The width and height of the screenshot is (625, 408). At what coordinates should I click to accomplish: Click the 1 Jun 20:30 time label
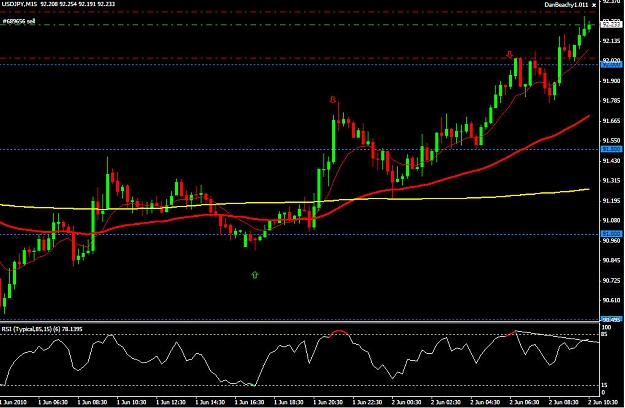(328, 402)
